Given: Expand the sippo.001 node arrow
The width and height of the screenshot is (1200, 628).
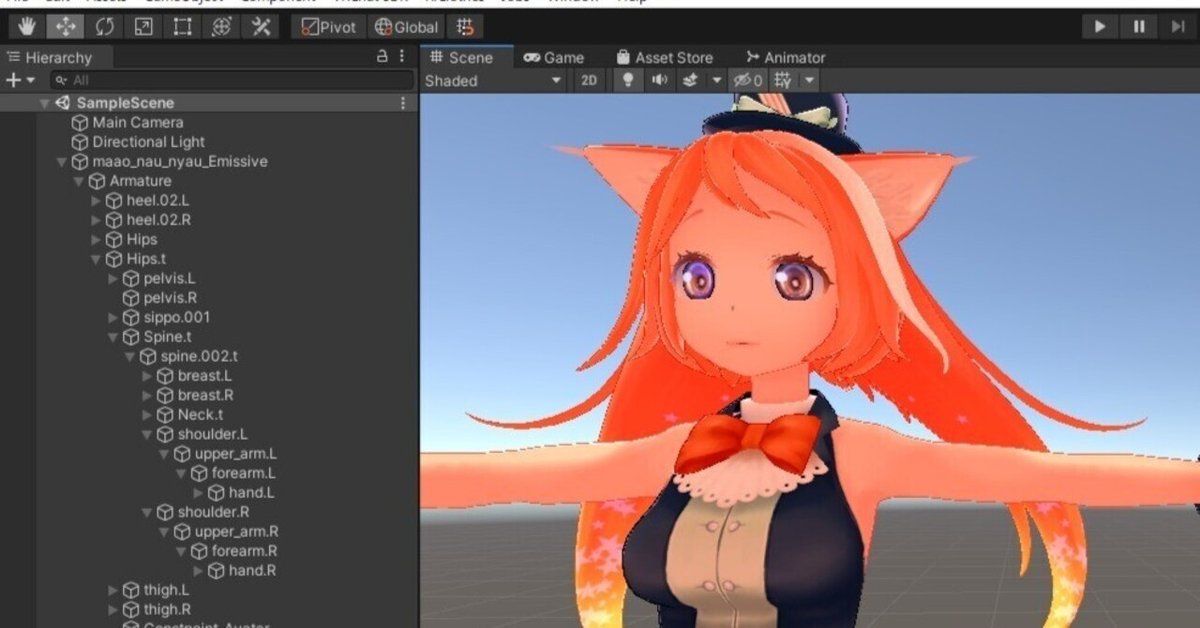Looking at the screenshot, I should click(113, 318).
